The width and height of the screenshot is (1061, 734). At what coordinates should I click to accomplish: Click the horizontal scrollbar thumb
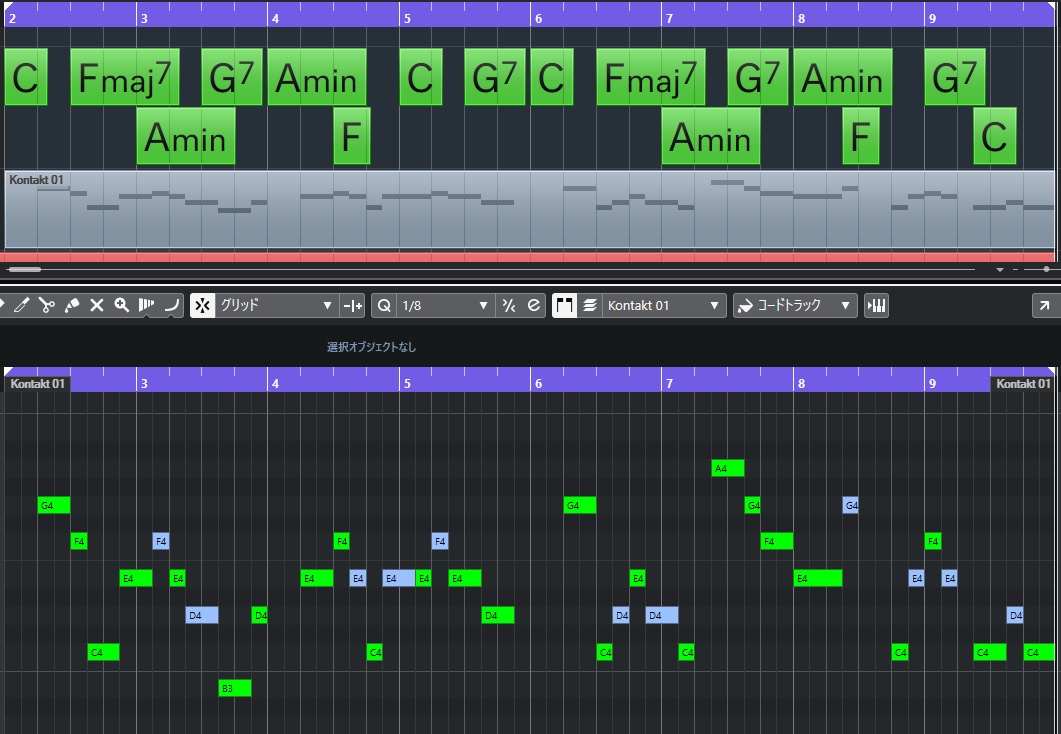(24, 269)
